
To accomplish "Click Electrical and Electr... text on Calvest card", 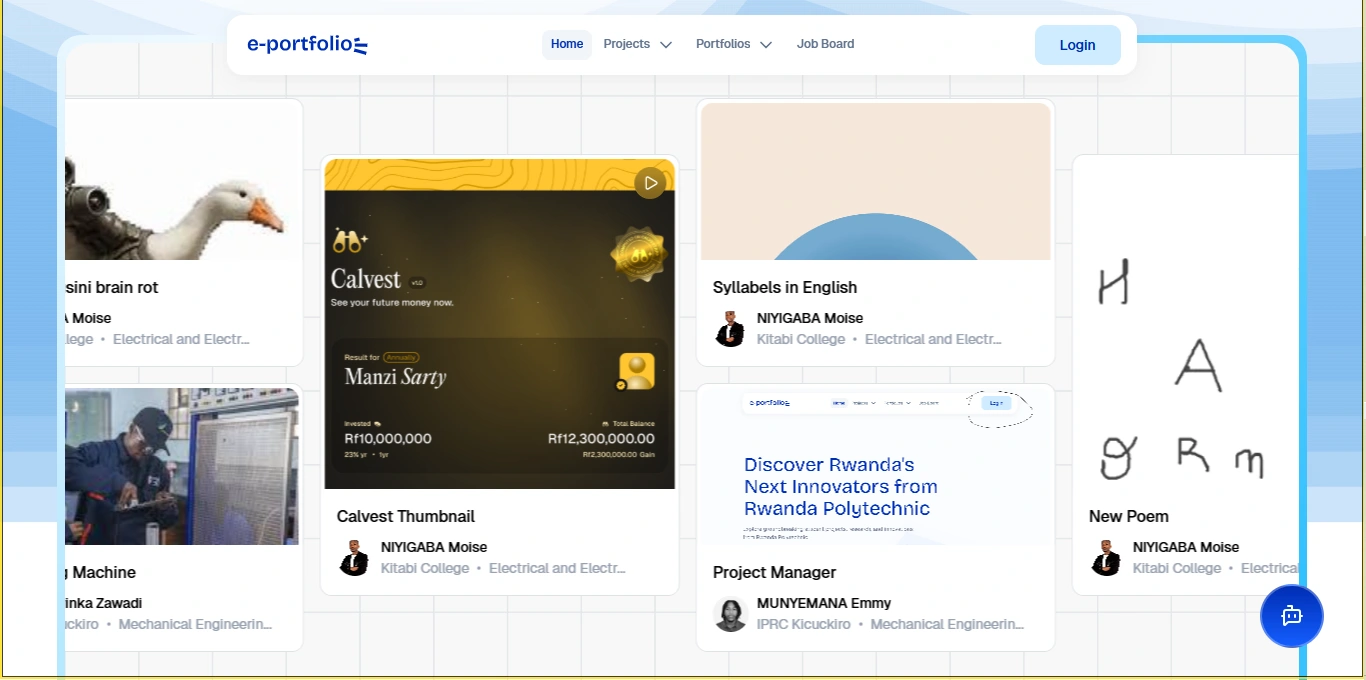I will pyautogui.click(x=557, y=568).
